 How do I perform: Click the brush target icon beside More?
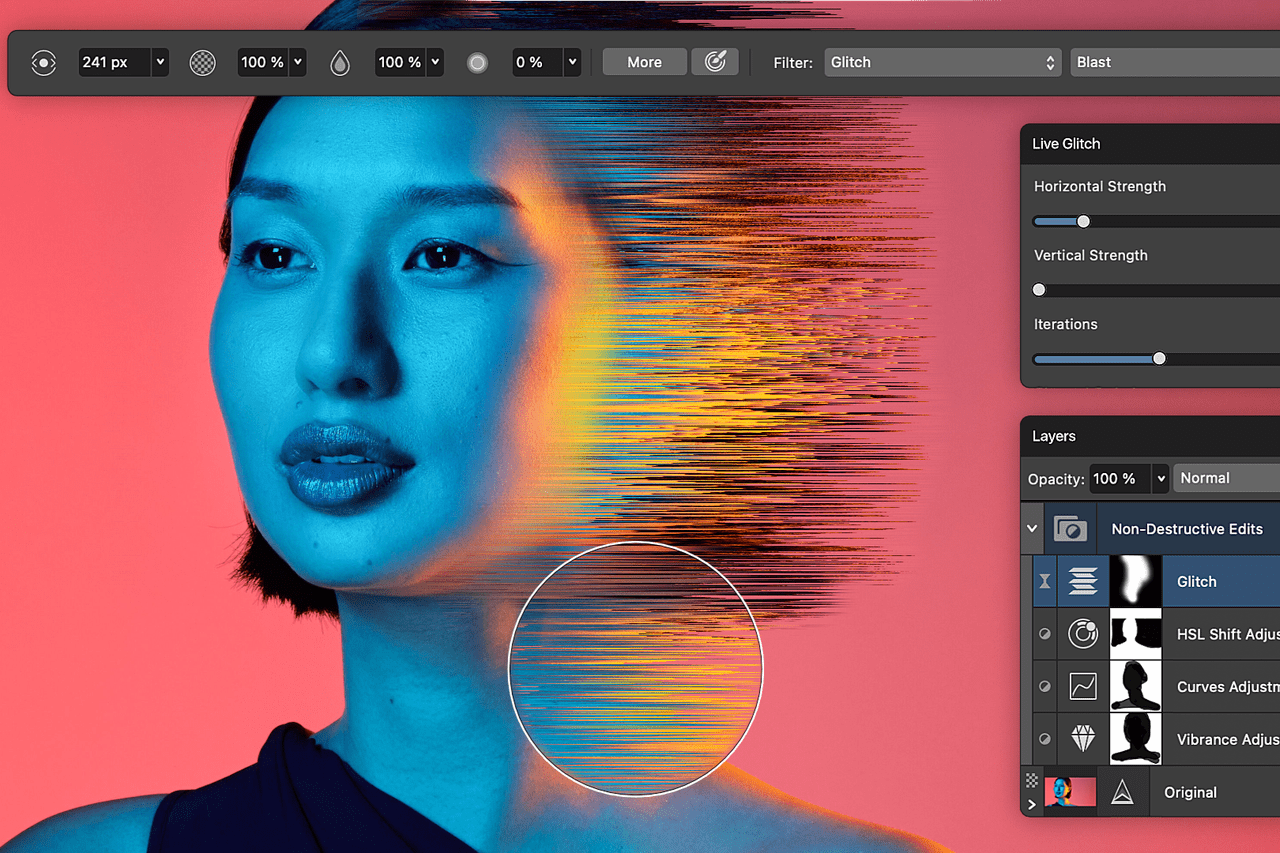tap(715, 62)
